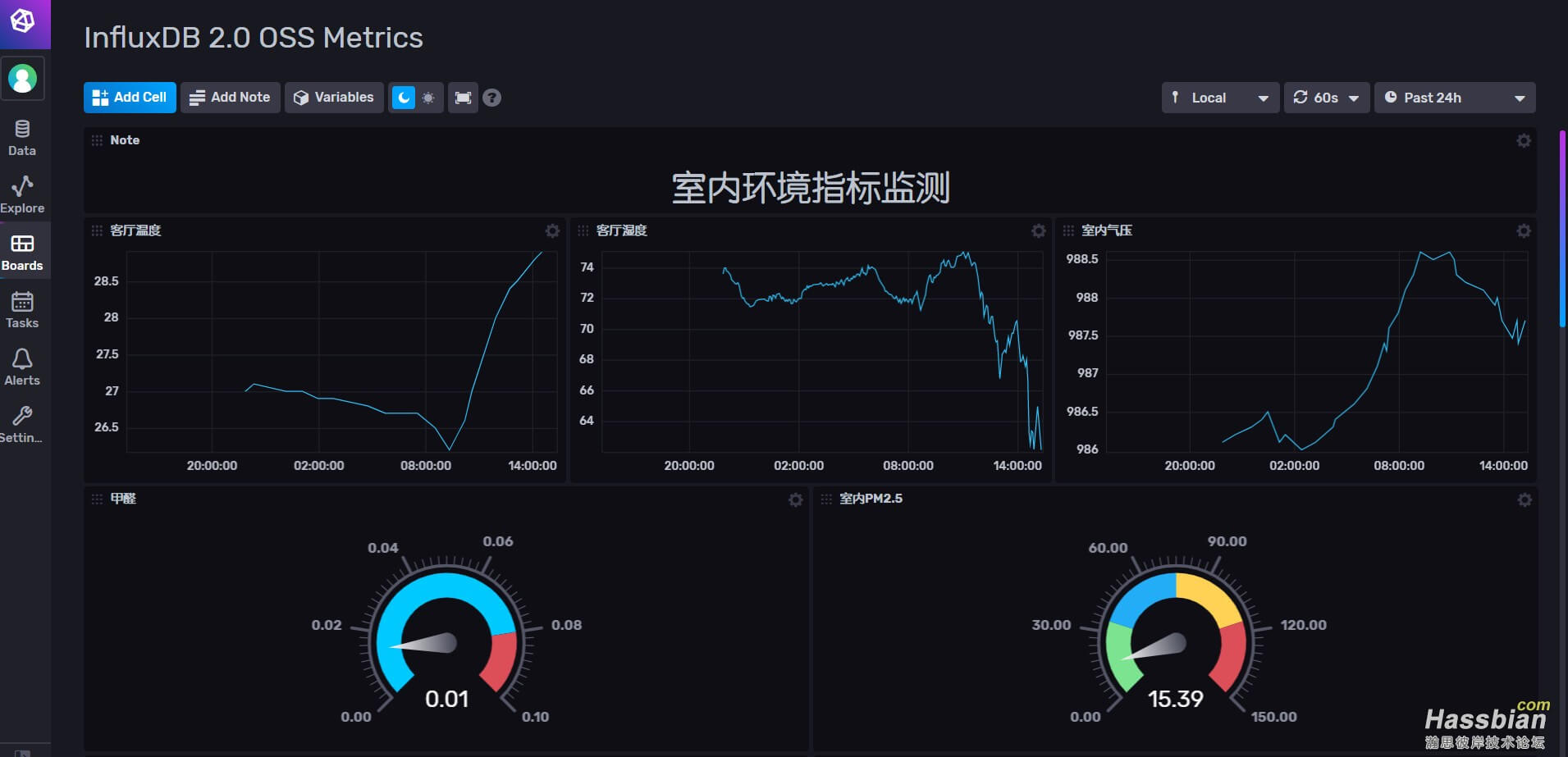The height and width of the screenshot is (757, 1568).
Task: Click drag handle of 甲醛 cell
Action: tap(97, 499)
